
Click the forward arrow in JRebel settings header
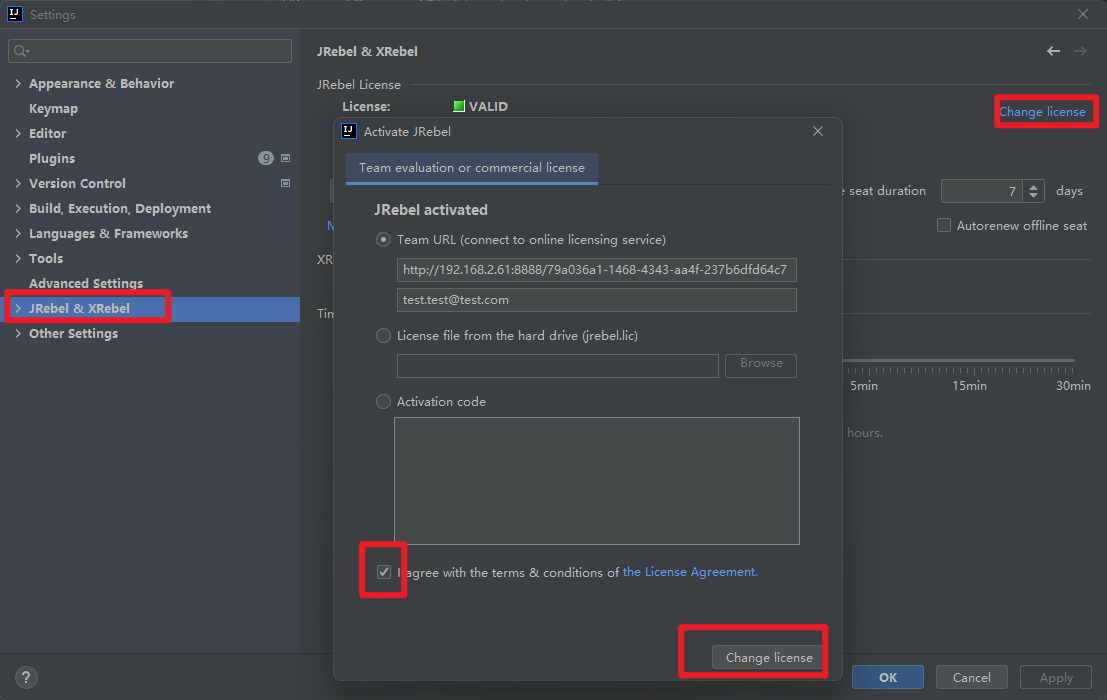click(x=1080, y=51)
